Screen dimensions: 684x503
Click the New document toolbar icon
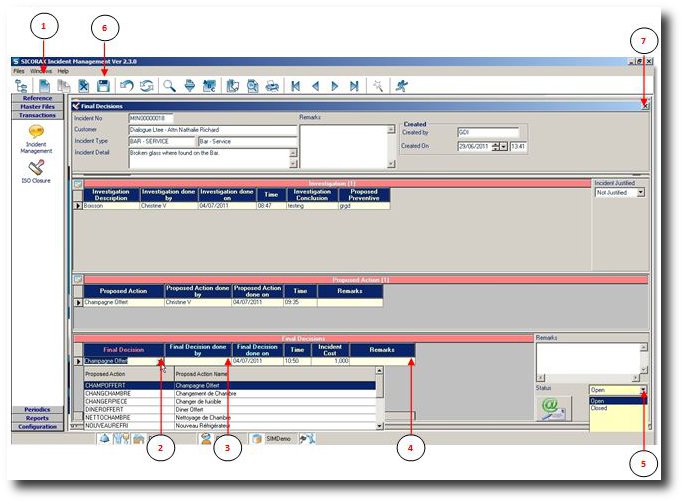click(x=43, y=86)
